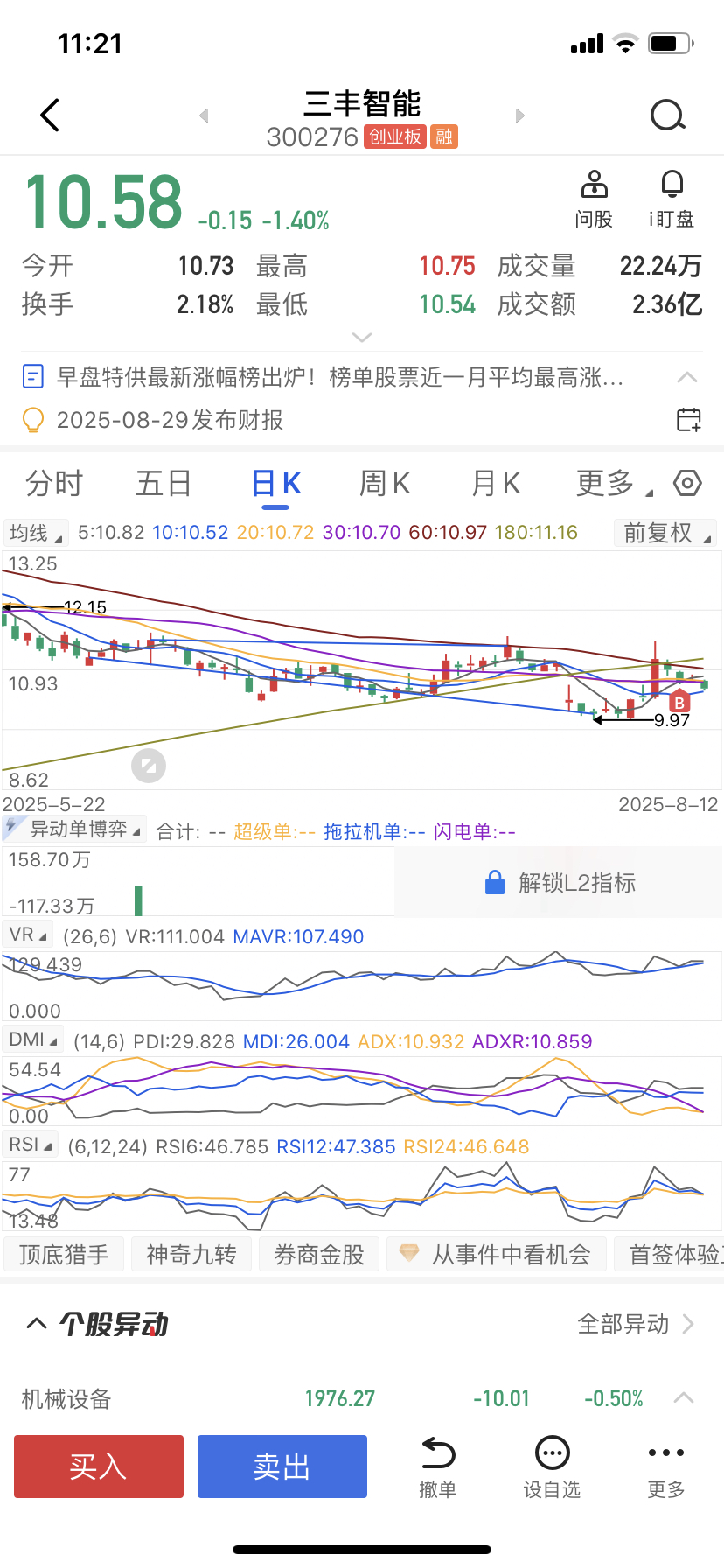Tap the lightbulb earnings reminder icon
The image size is (724, 1568).
tap(32, 420)
